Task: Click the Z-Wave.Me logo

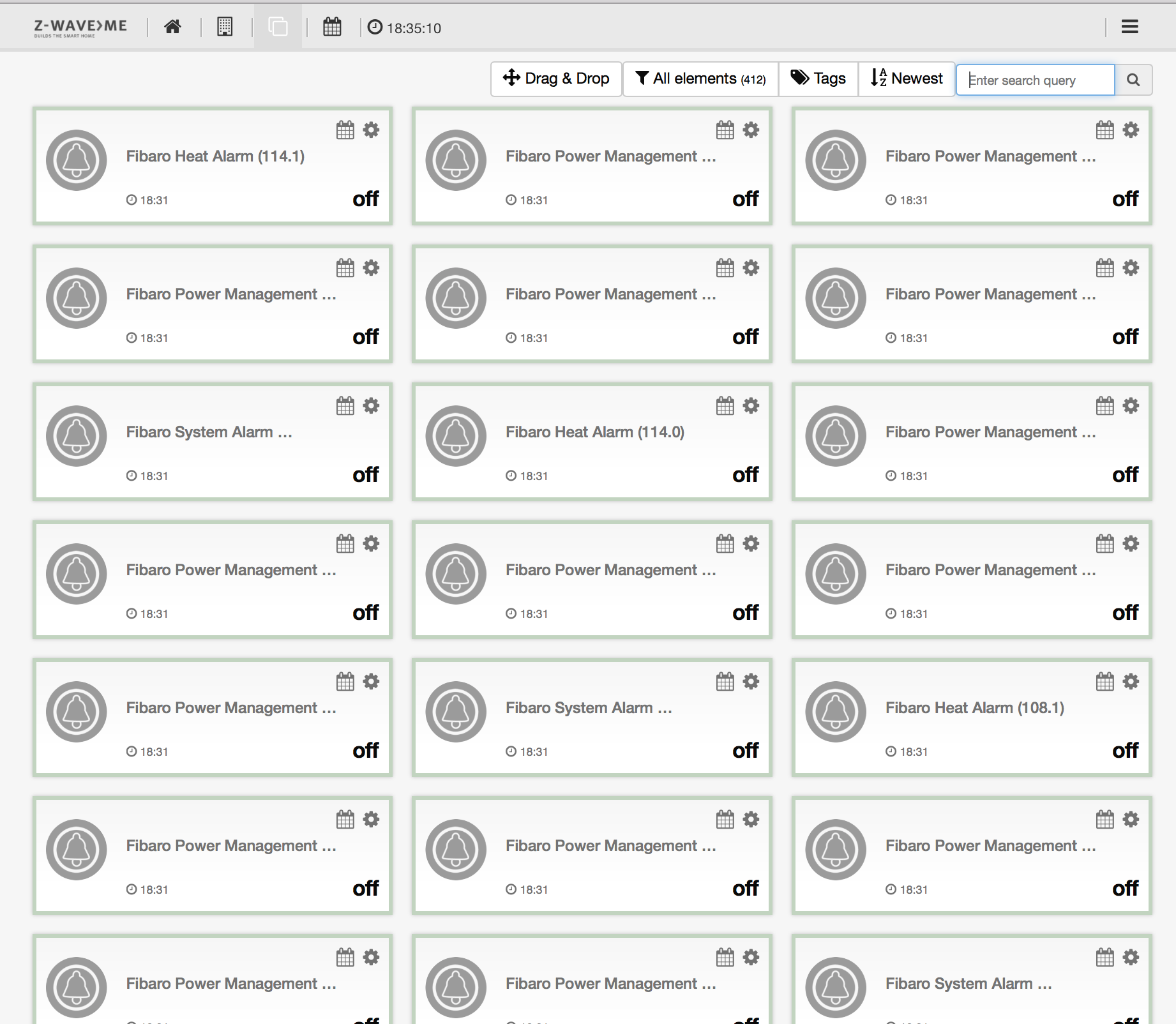Action: pyautogui.click(x=80, y=27)
